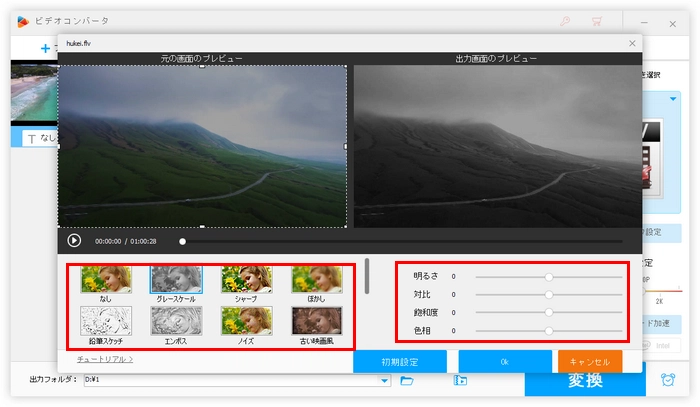The image size is (700, 407).
Task: Click the 飽和度 saturation slider handle
Action: [x=549, y=312]
